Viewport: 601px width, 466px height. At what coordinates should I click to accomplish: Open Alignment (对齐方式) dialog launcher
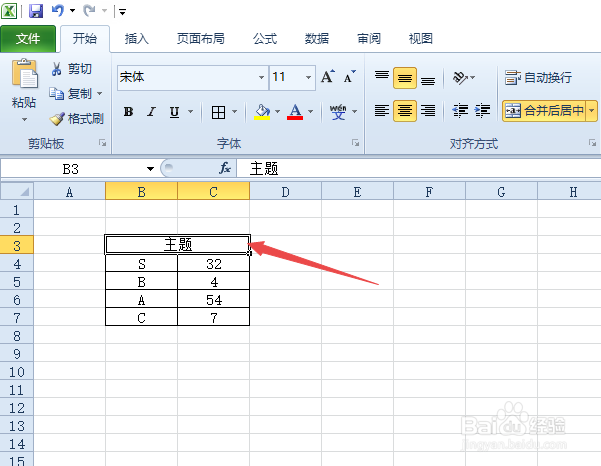tap(593, 143)
